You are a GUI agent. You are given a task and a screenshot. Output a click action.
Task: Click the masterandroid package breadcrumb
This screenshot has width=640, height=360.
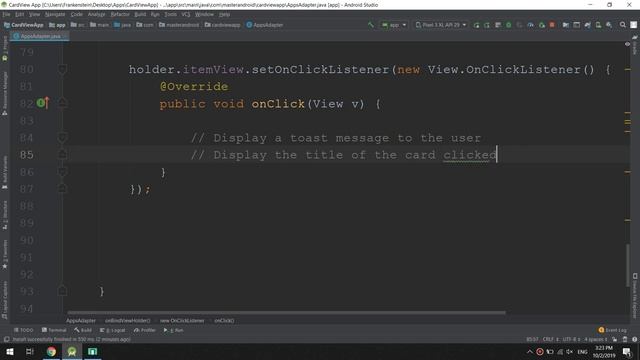179,25
